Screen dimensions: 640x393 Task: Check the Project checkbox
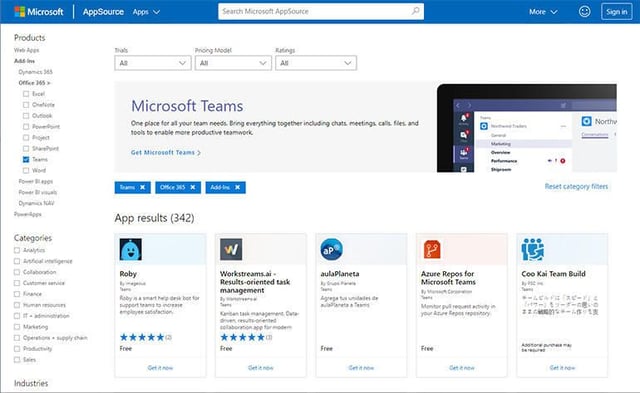point(26,138)
